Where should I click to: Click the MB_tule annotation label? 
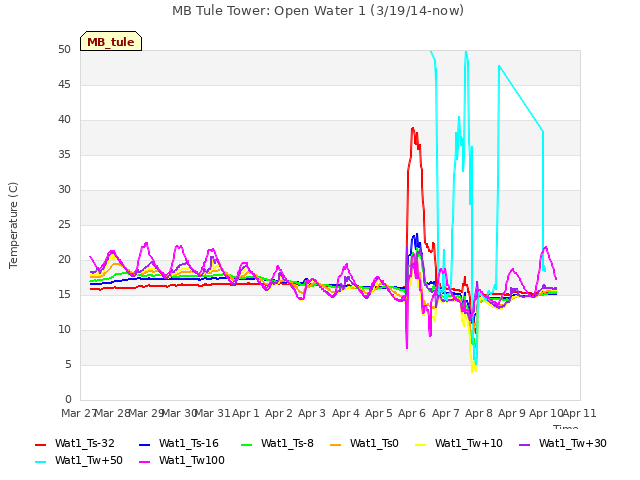[x=111, y=41]
